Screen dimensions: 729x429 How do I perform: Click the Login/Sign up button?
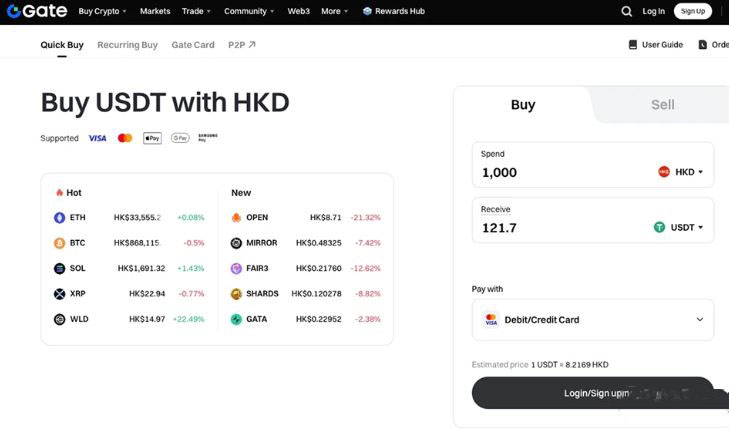click(x=592, y=393)
